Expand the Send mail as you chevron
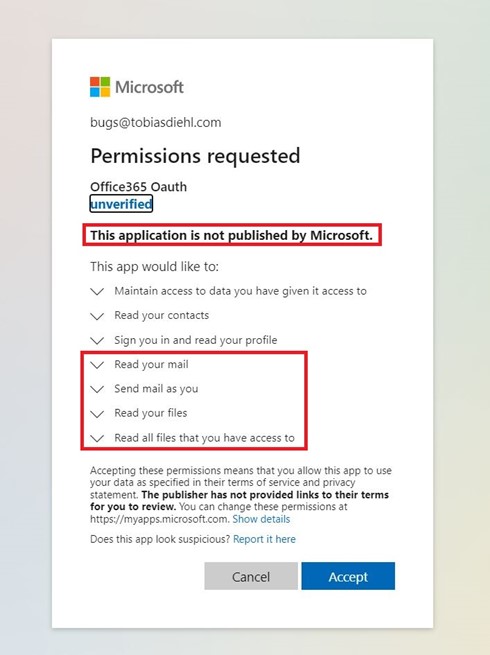 tap(97, 389)
